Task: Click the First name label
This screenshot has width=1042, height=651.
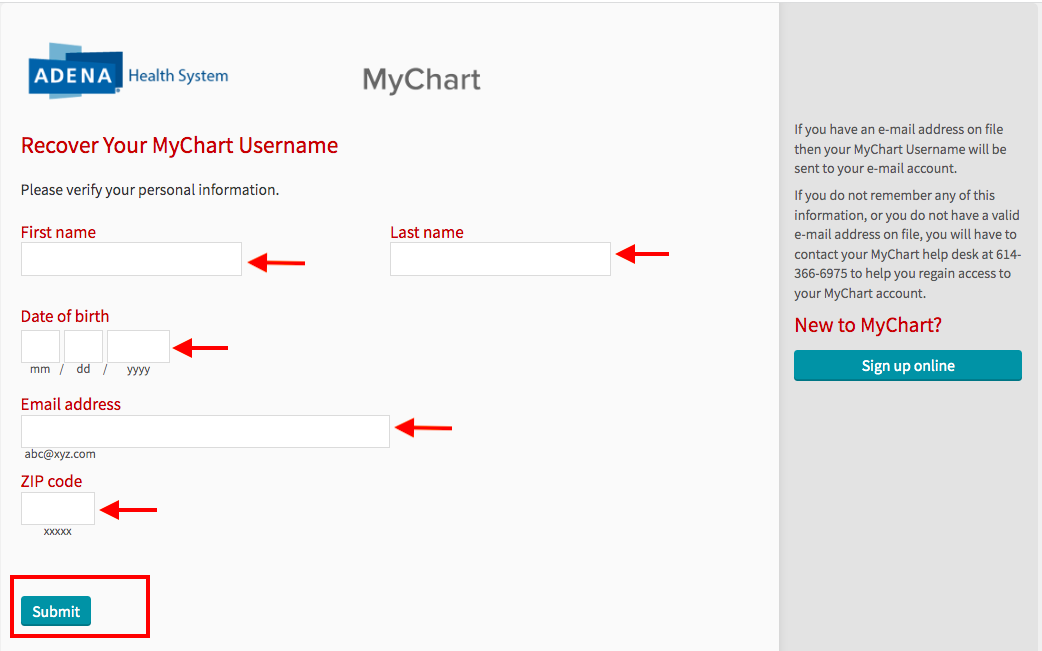Action: [x=58, y=232]
